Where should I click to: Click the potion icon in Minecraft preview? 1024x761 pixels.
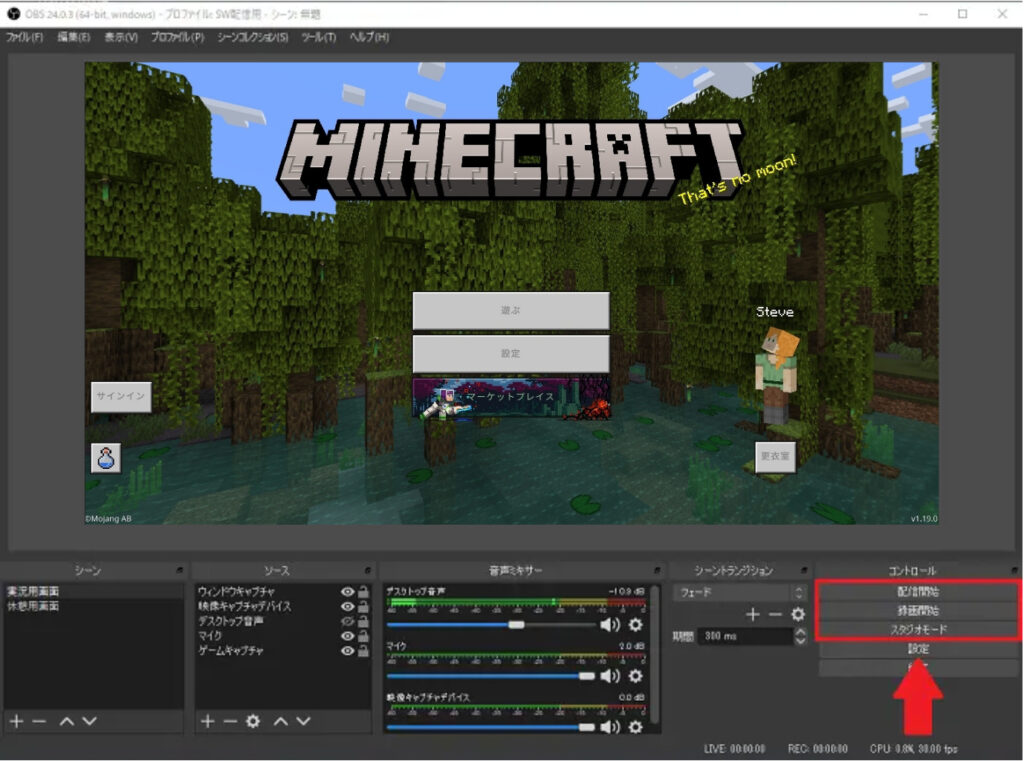(x=106, y=459)
